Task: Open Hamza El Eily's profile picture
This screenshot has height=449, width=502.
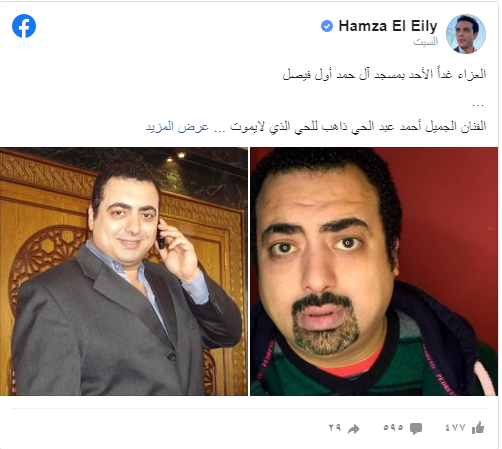Action: (x=466, y=34)
